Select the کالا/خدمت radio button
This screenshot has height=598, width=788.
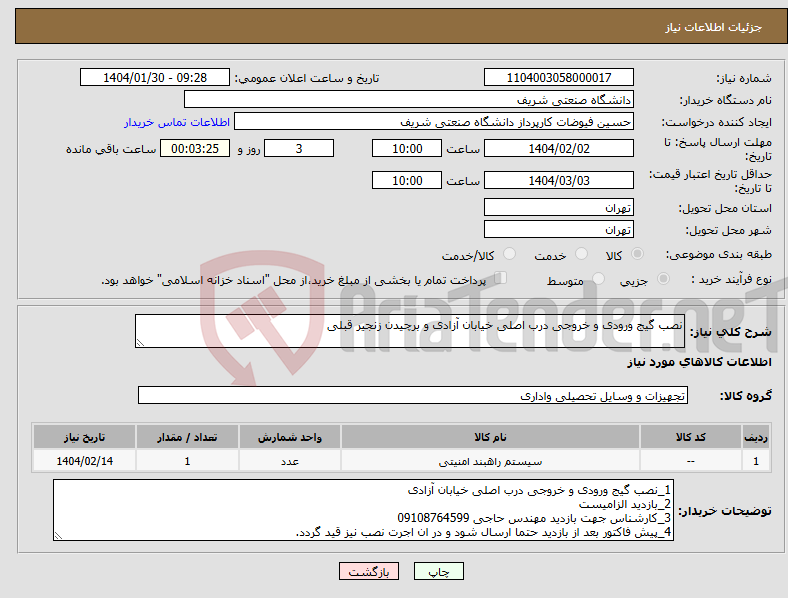[509, 254]
